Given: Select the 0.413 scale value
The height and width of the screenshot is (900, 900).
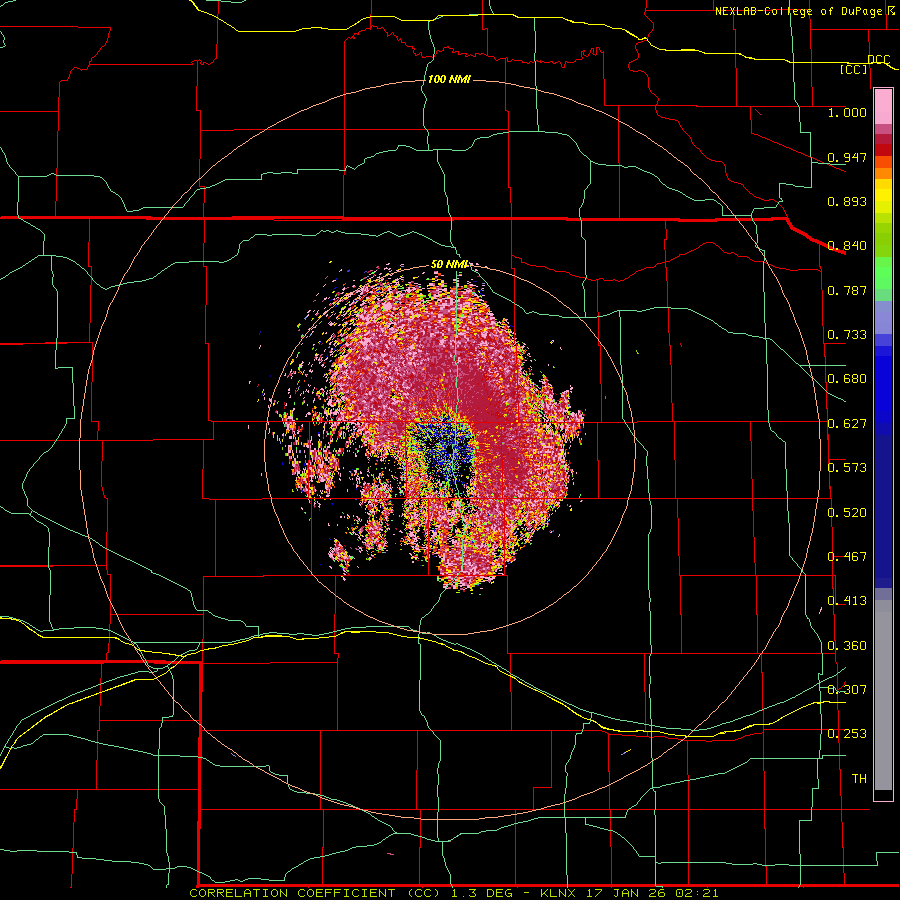Looking at the screenshot, I should (x=847, y=601).
